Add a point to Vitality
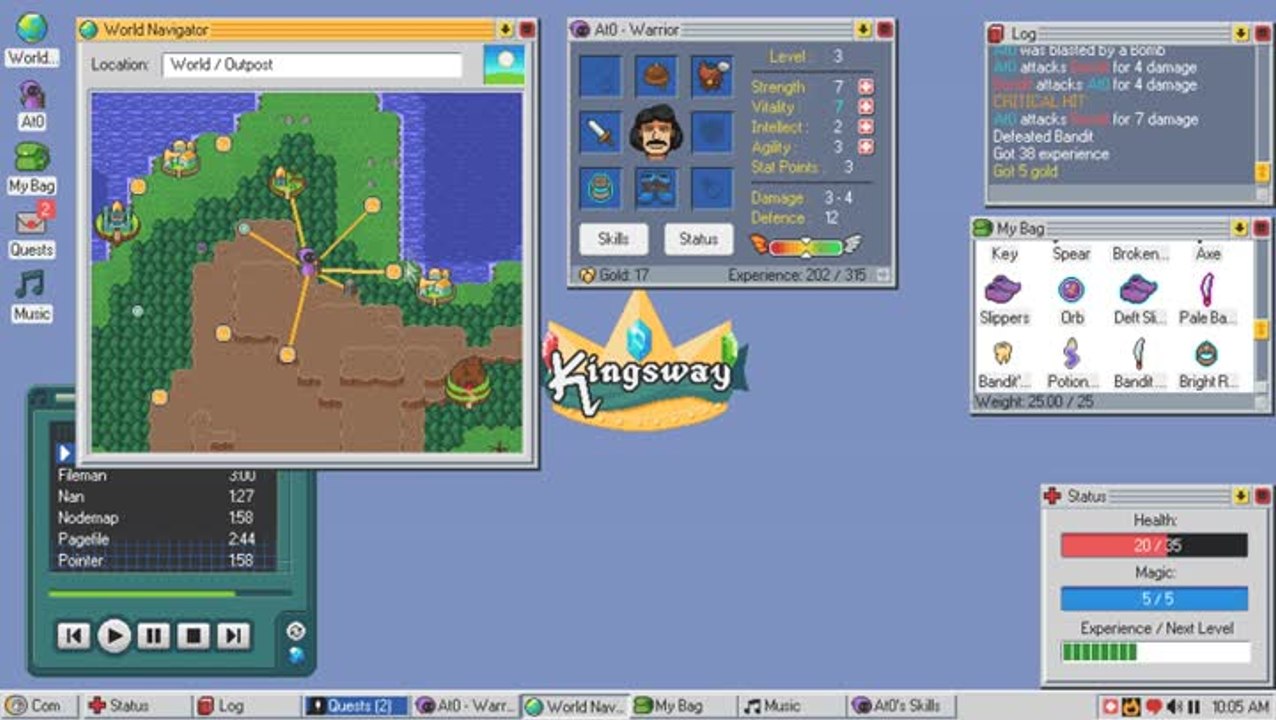The height and width of the screenshot is (720, 1276). pyautogui.click(x=866, y=107)
